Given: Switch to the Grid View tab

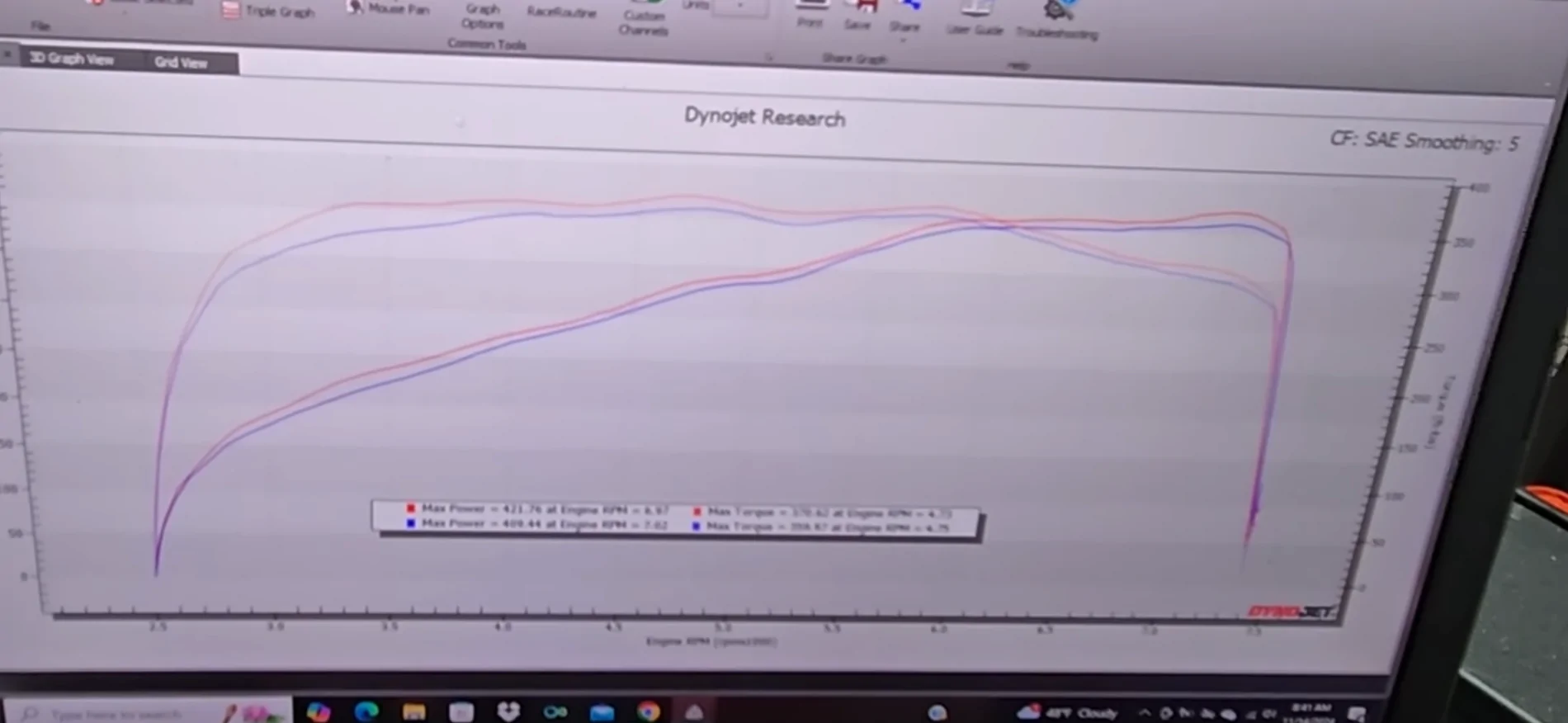Looking at the screenshot, I should pyautogui.click(x=181, y=62).
